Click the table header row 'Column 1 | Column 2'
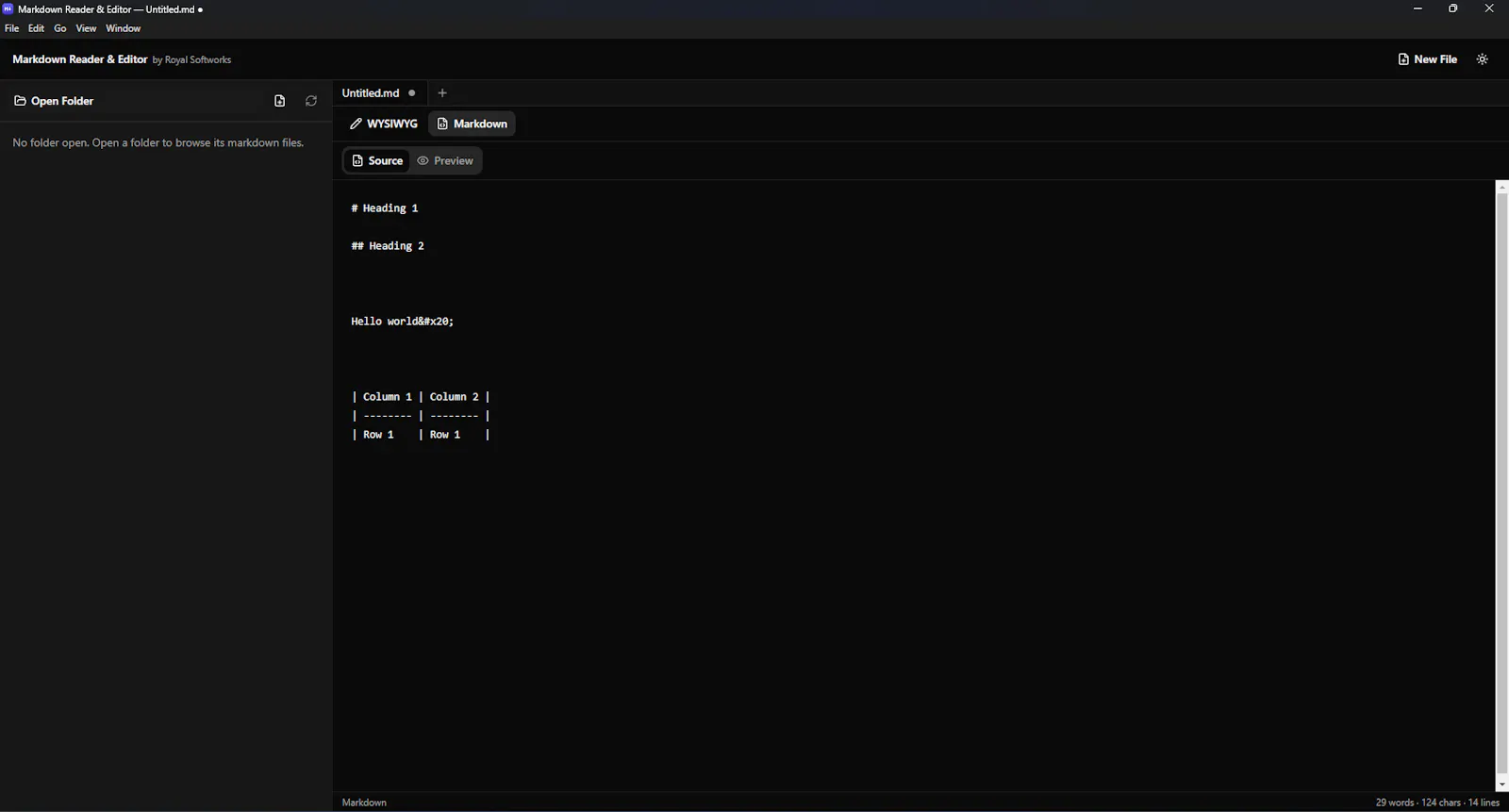 tap(421, 397)
